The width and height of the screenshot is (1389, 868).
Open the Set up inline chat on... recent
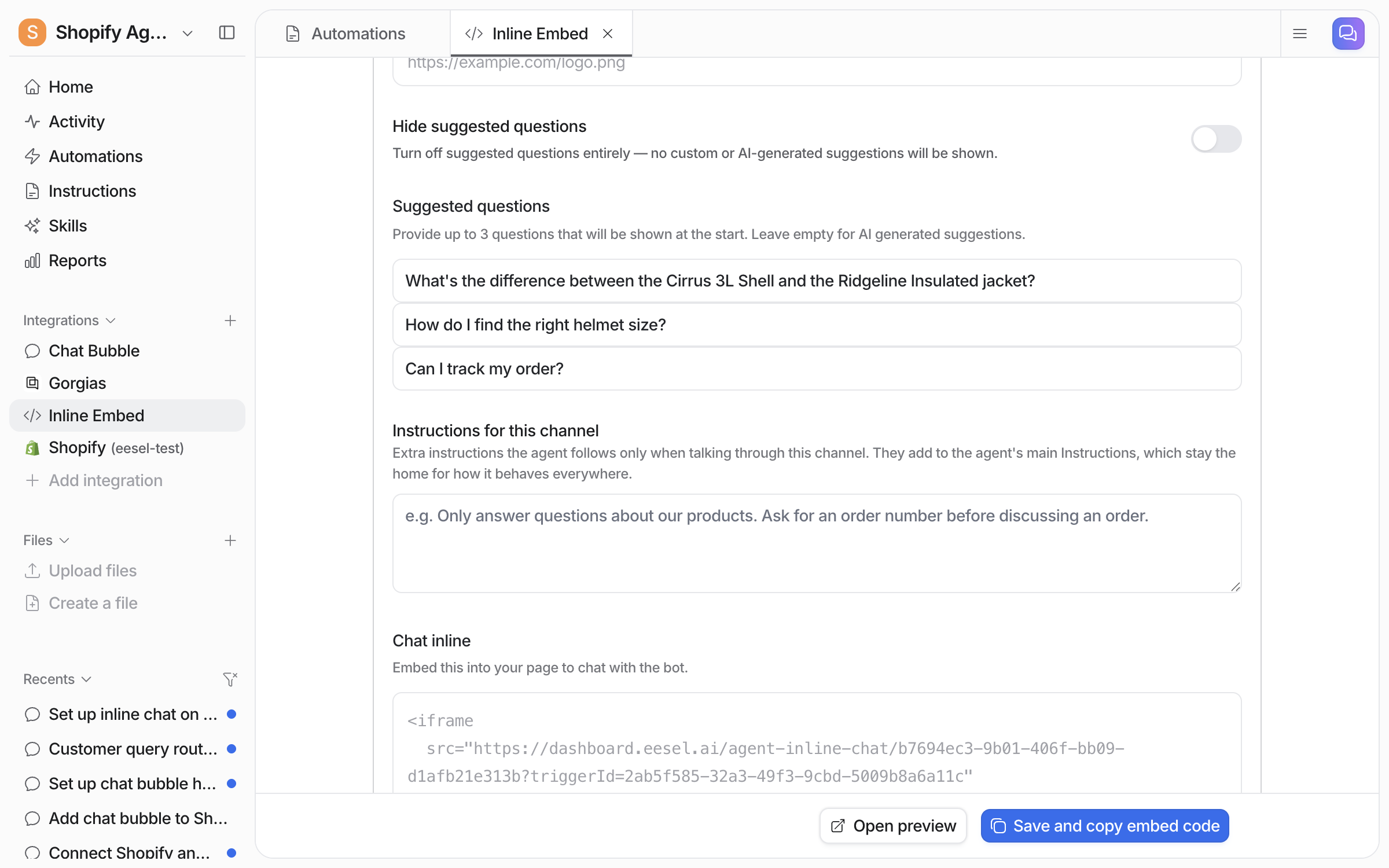[127, 714]
